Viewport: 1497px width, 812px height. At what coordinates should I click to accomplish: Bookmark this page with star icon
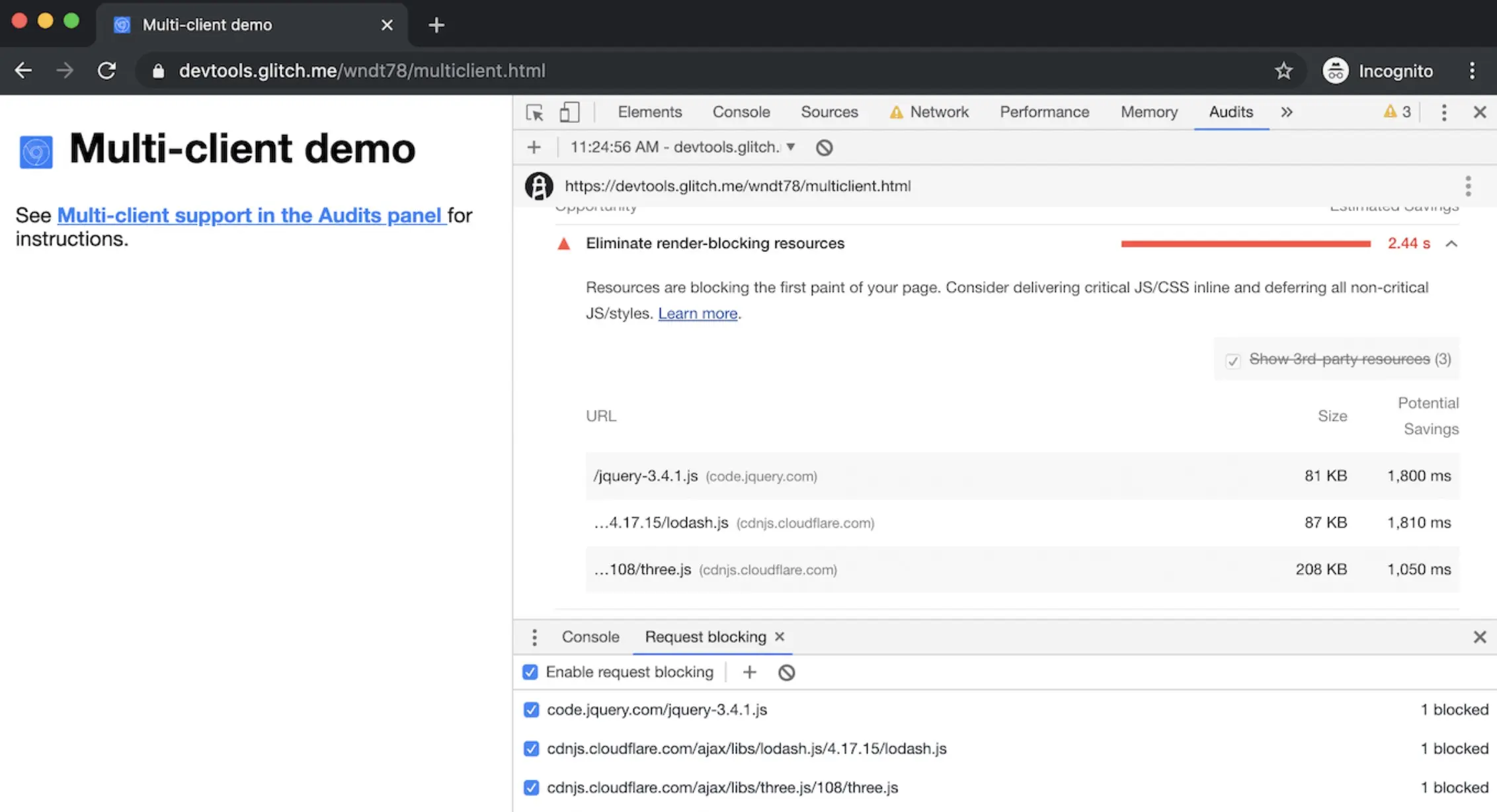click(1283, 71)
